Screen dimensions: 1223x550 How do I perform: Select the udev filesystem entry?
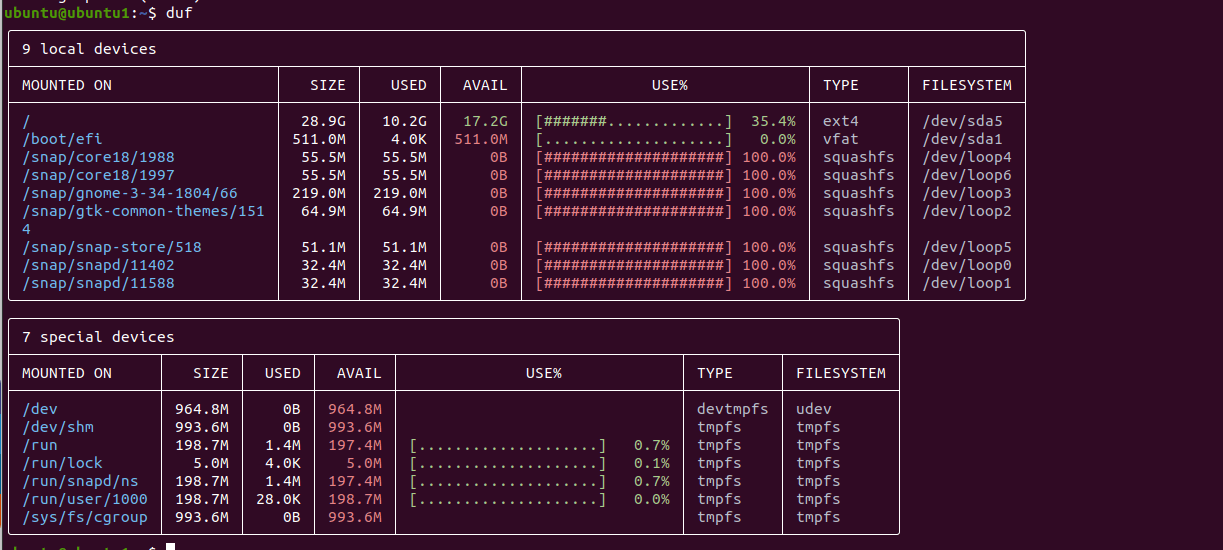point(814,409)
